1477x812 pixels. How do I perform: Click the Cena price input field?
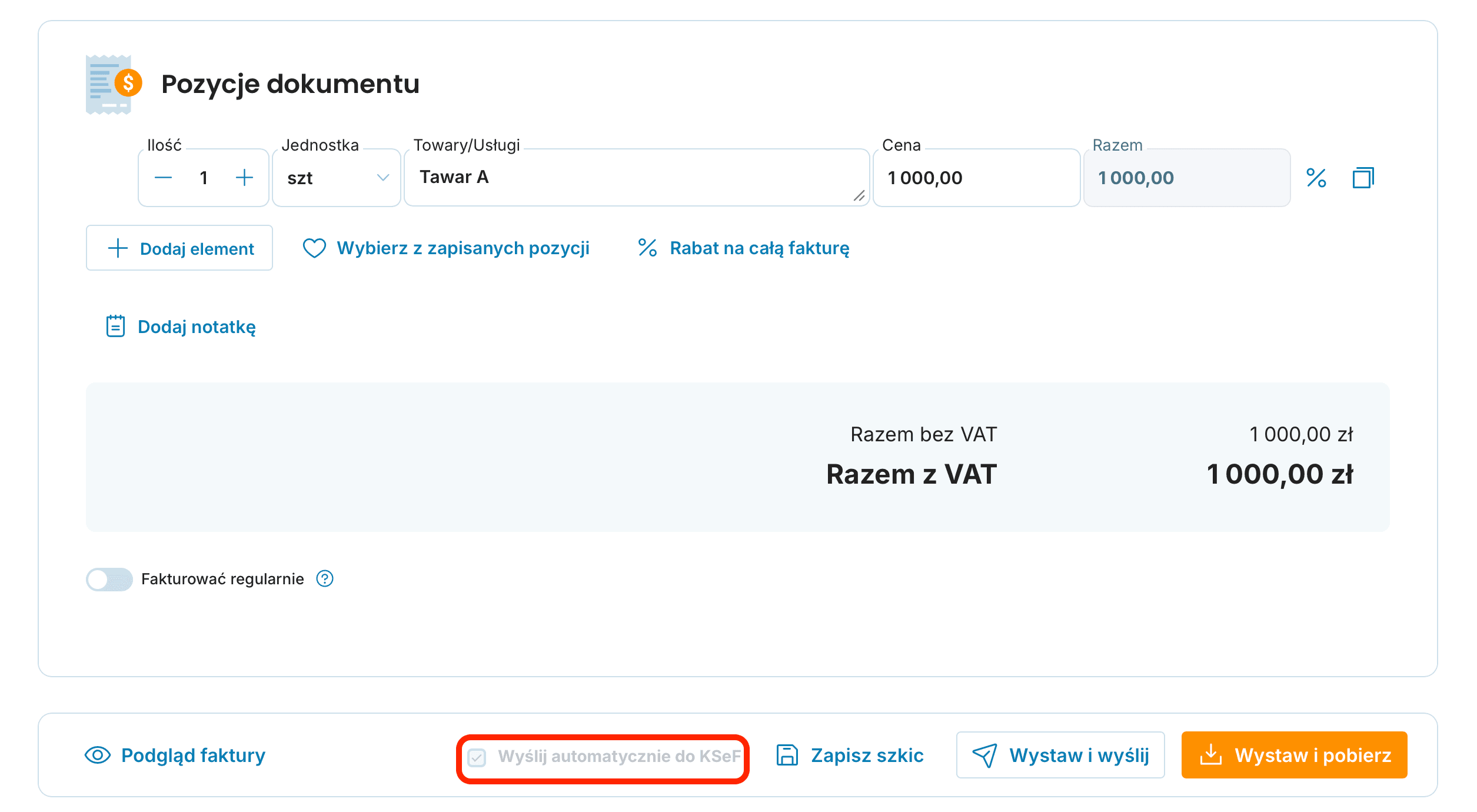pyautogui.click(x=976, y=178)
